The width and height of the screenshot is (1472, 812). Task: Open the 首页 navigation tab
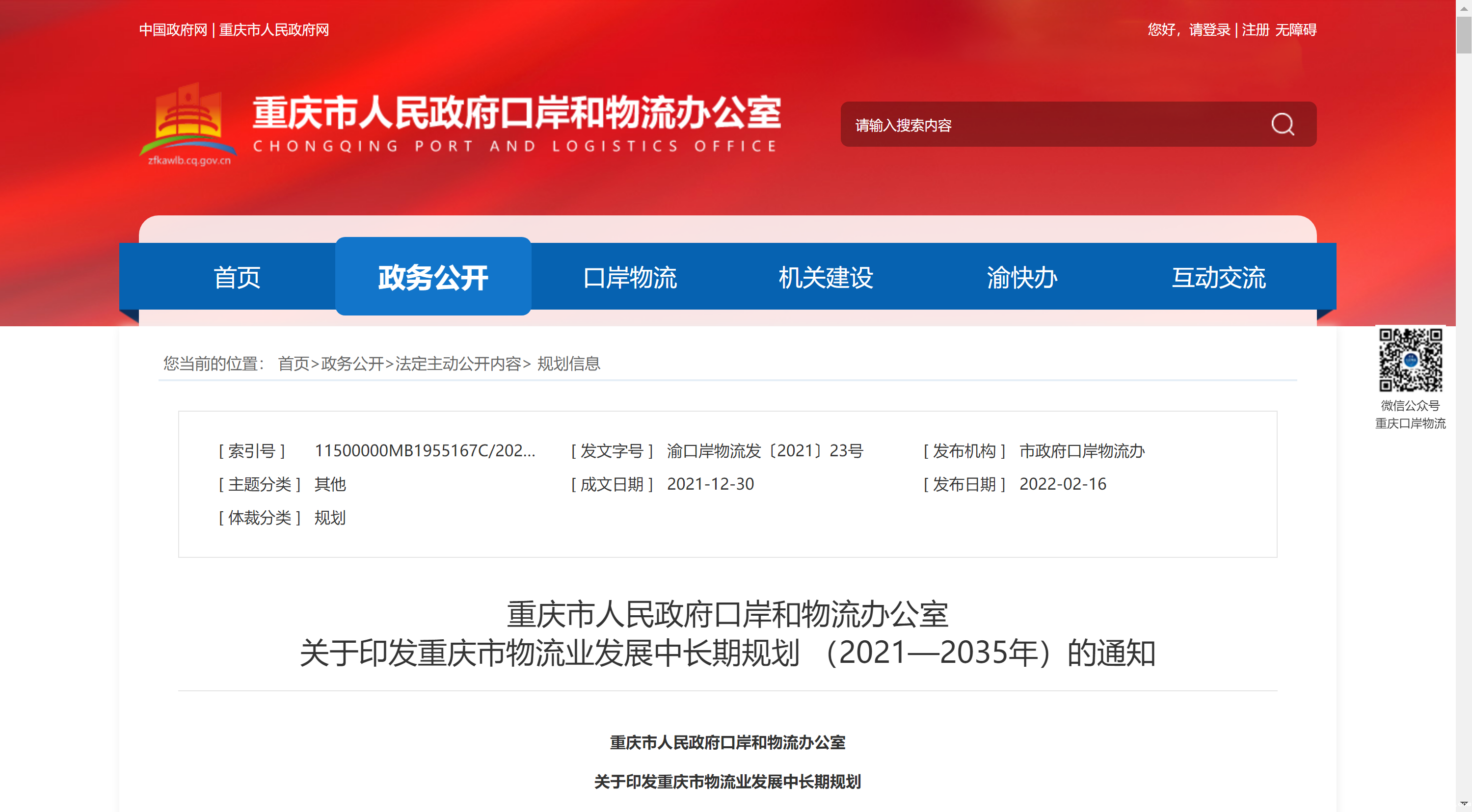tap(237, 278)
